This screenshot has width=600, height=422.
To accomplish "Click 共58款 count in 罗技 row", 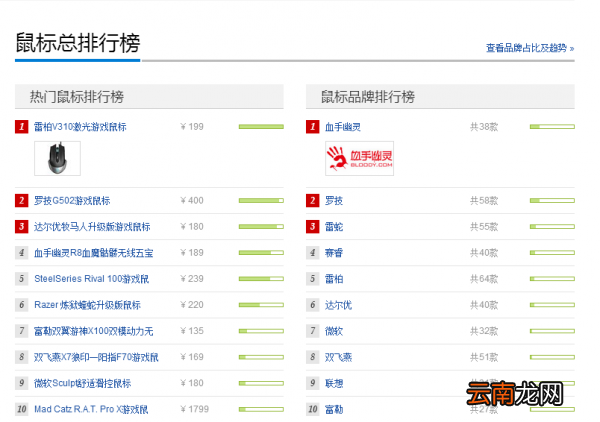I will tap(484, 200).
